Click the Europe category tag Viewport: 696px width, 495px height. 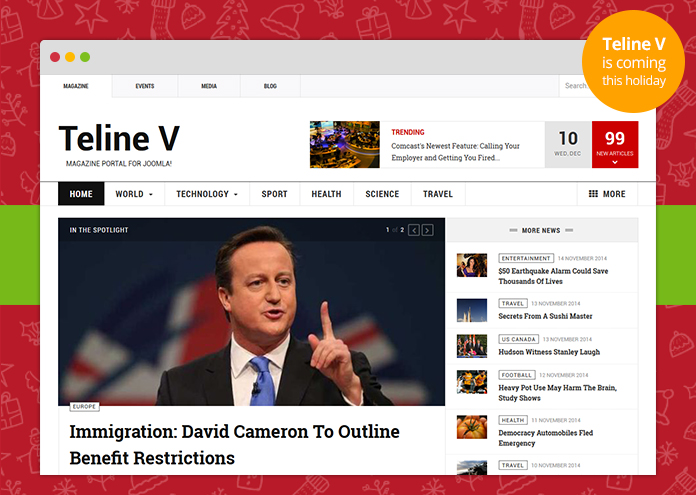(x=84, y=407)
